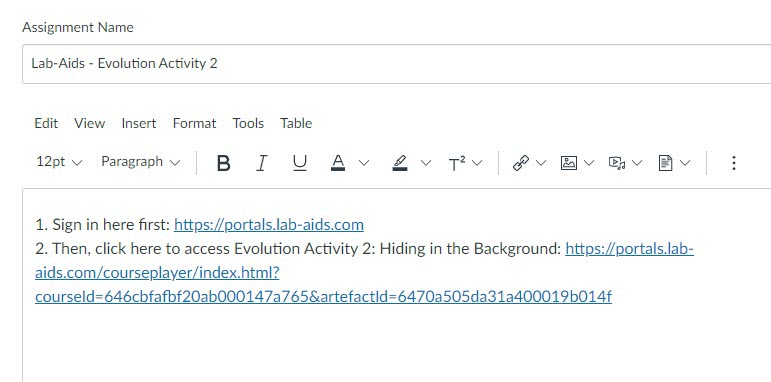Open the Table menu
The image size is (771, 382).
(x=296, y=123)
